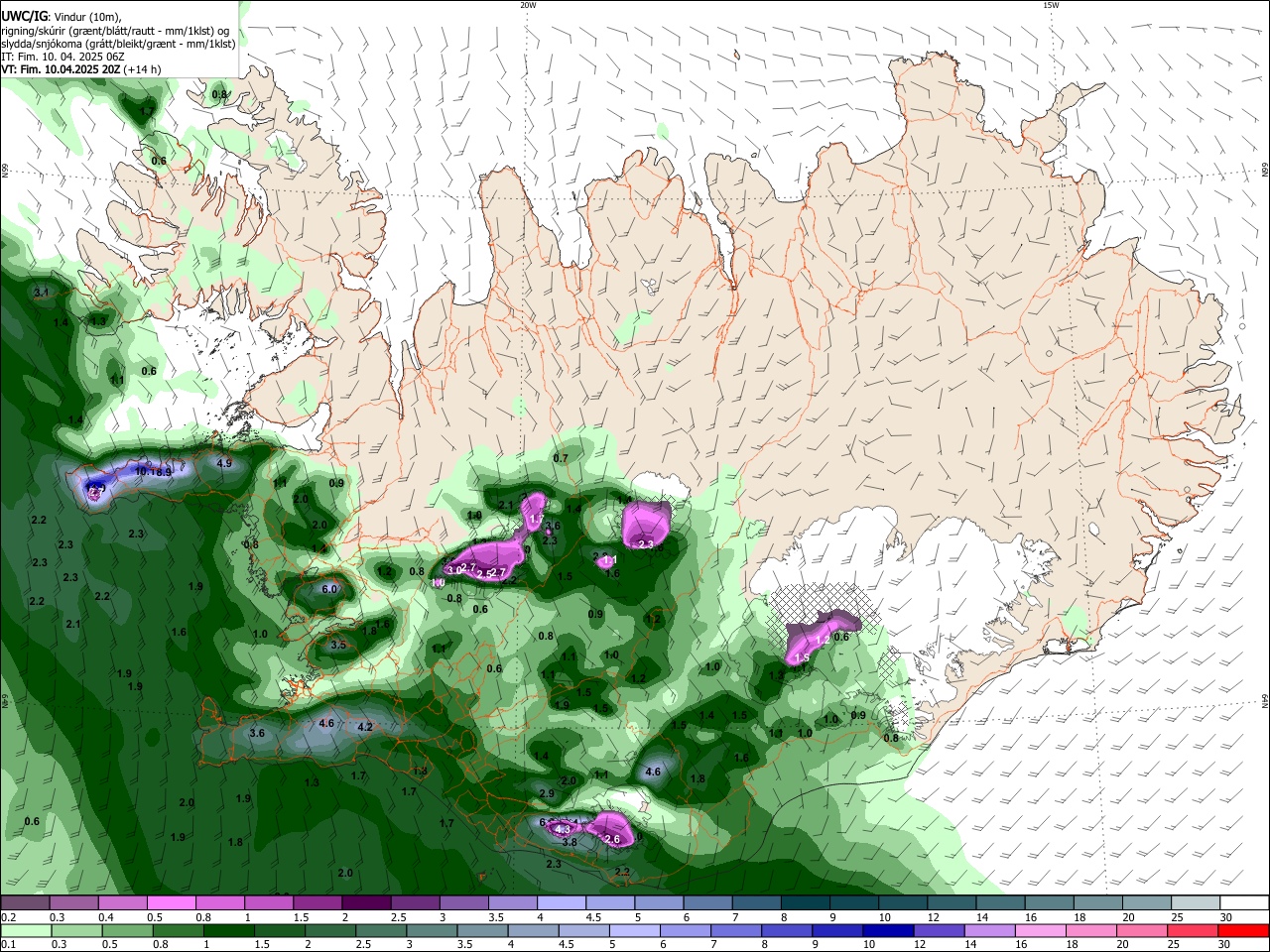The image size is (1270, 952).
Task: Select the bottom-row rain swatch starting at 7
Action: pos(737,930)
